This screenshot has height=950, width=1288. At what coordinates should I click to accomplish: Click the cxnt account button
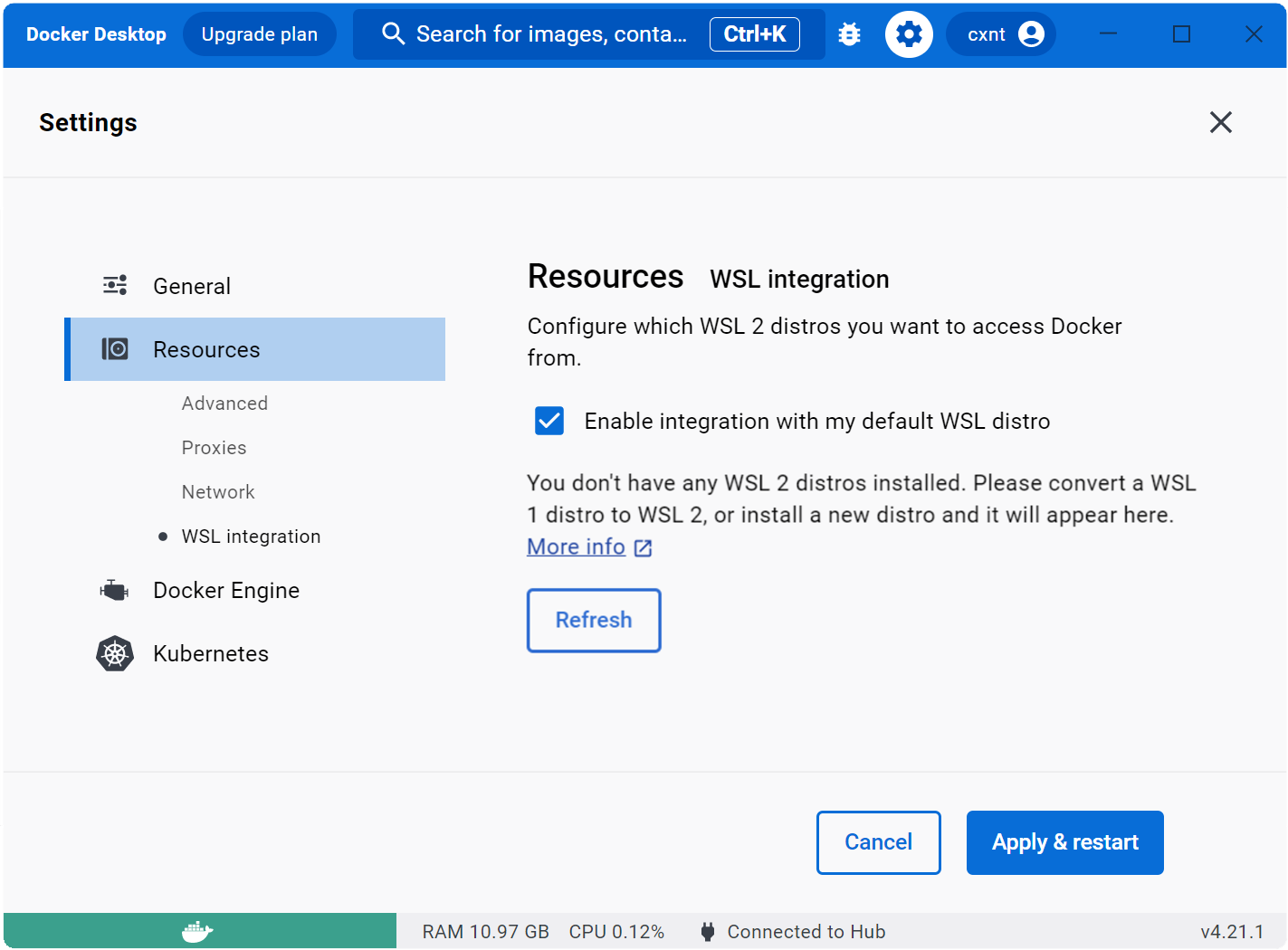1001,34
